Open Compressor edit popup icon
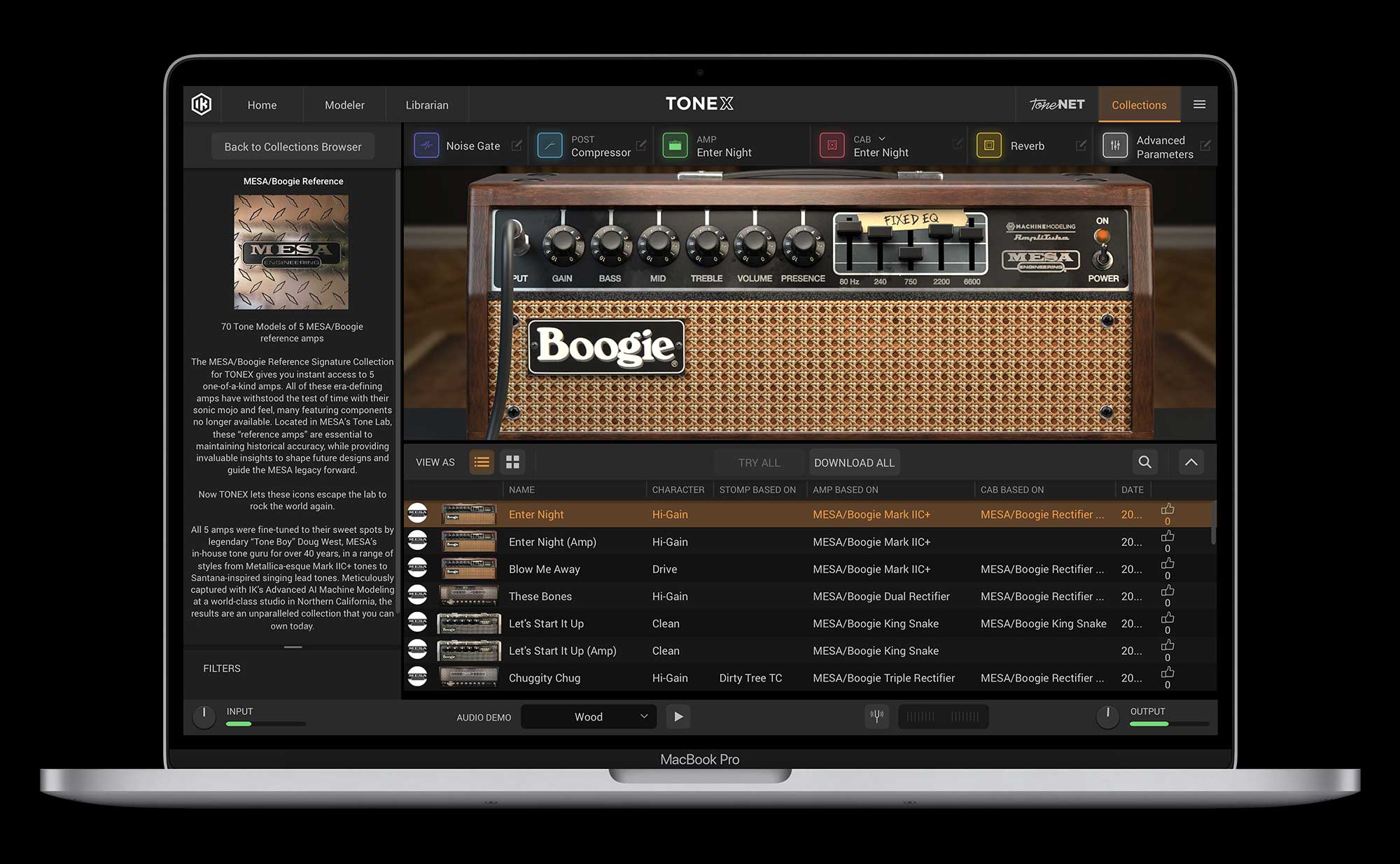 click(640, 146)
